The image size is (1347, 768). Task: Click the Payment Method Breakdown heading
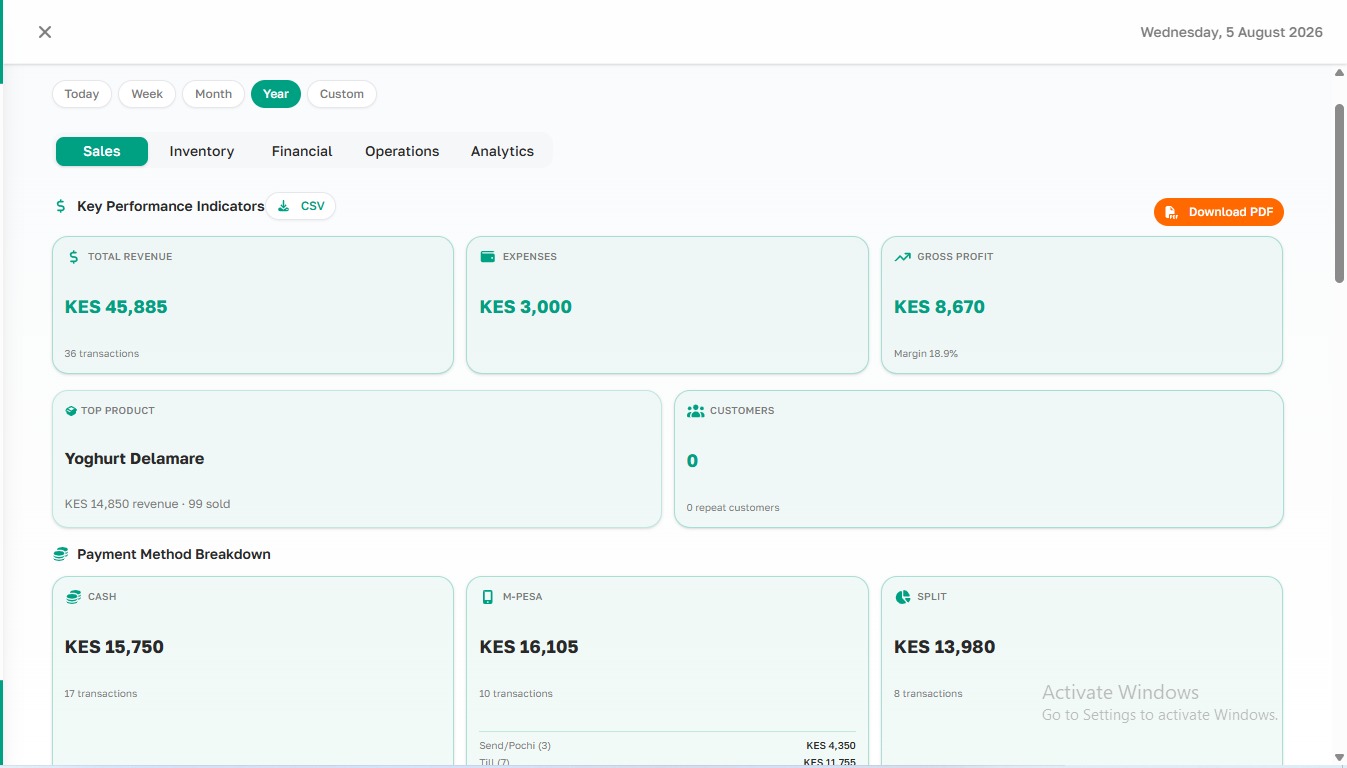coord(174,554)
